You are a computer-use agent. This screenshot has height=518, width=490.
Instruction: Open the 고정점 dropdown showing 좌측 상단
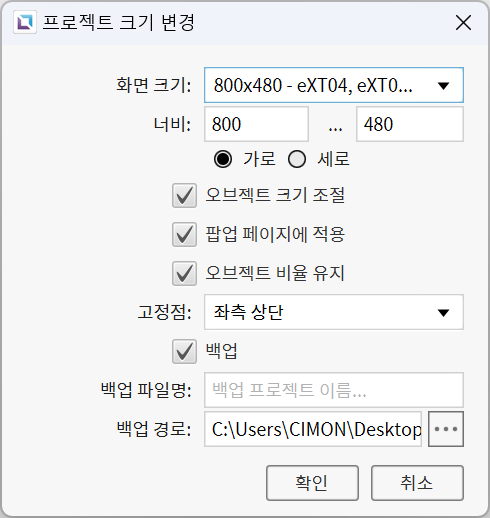click(334, 312)
